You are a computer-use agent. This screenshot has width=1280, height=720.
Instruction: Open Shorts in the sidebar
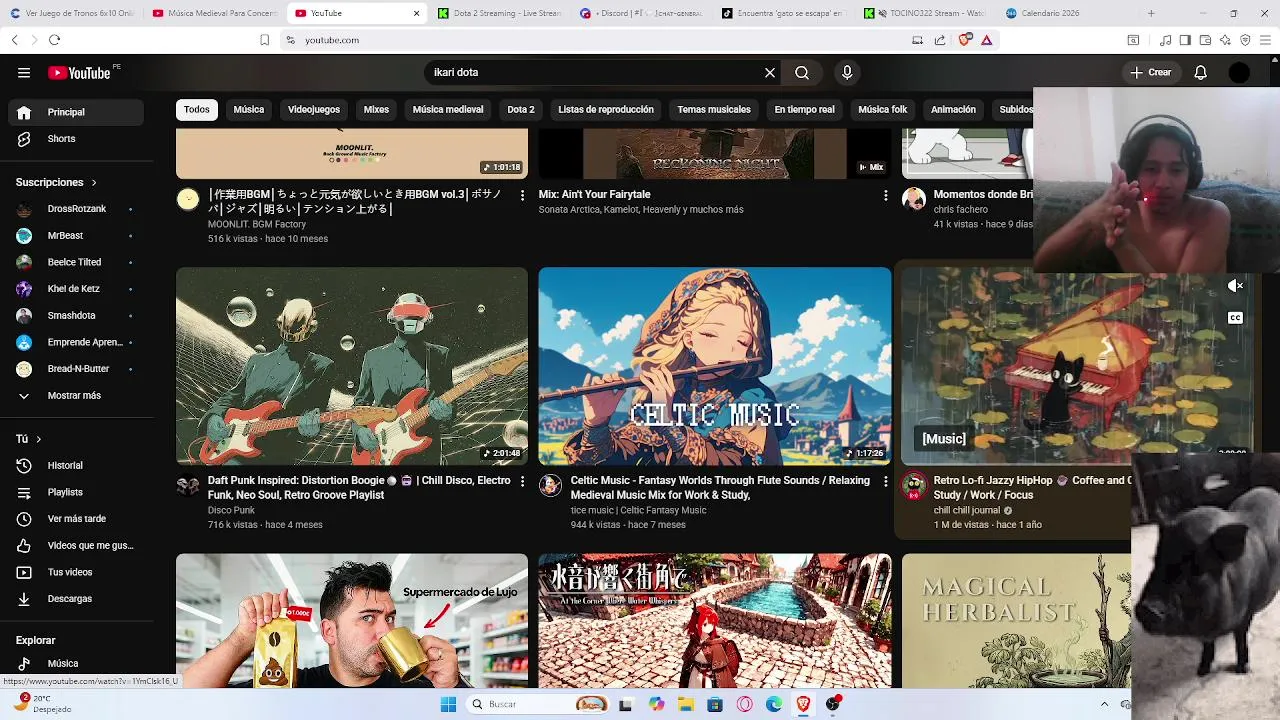tap(76, 139)
